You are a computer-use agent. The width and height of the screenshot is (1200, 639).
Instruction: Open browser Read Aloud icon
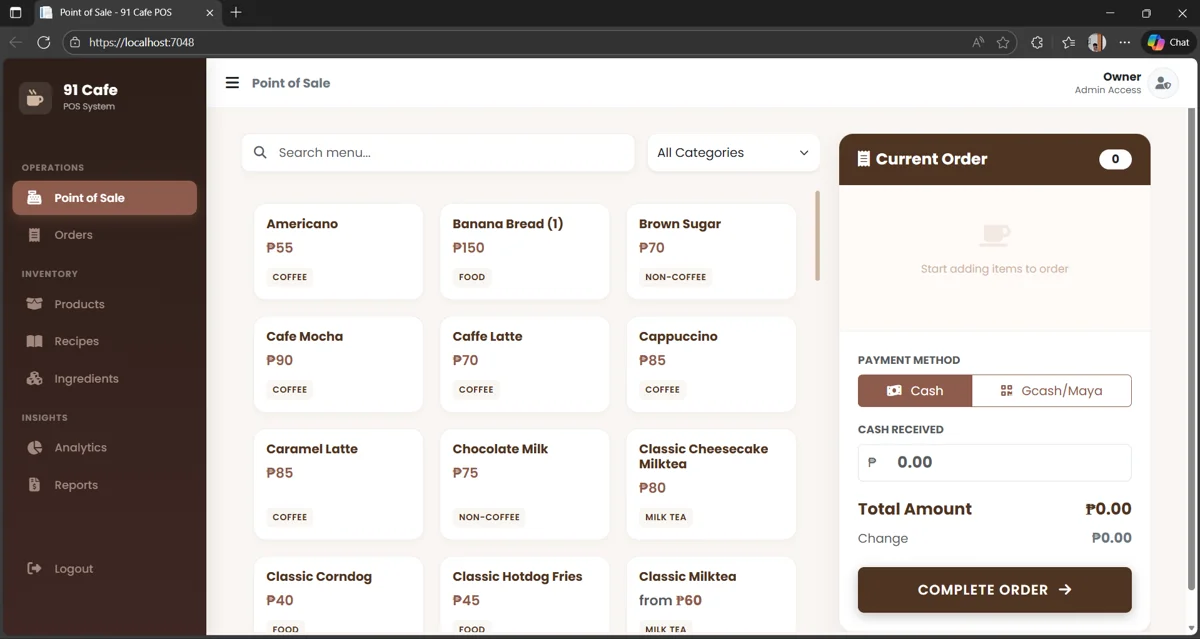978,42
